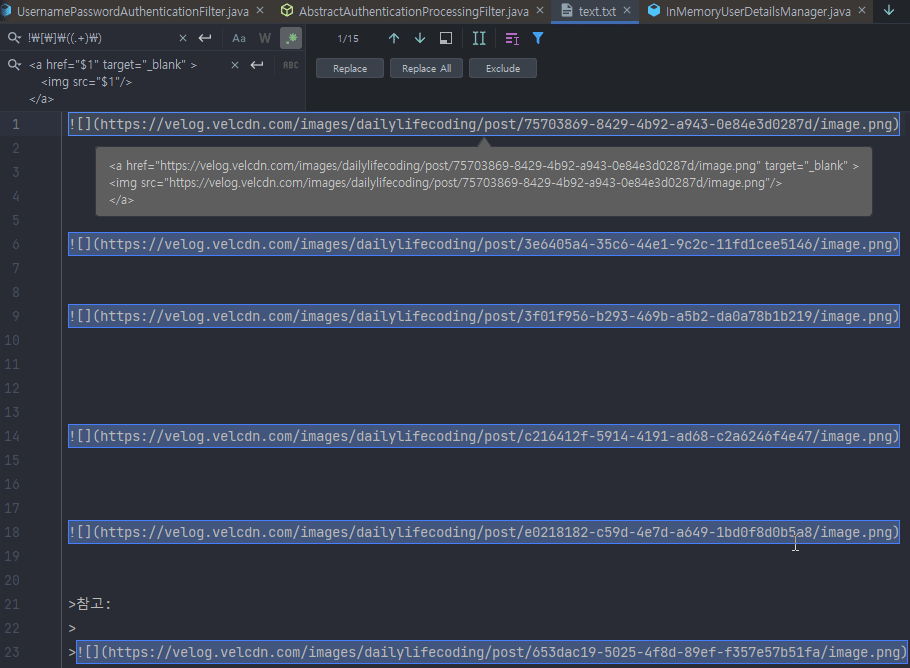Clear the search field with its X icon
Viewport: 910px width, 668px height.
tap(182, 38)
